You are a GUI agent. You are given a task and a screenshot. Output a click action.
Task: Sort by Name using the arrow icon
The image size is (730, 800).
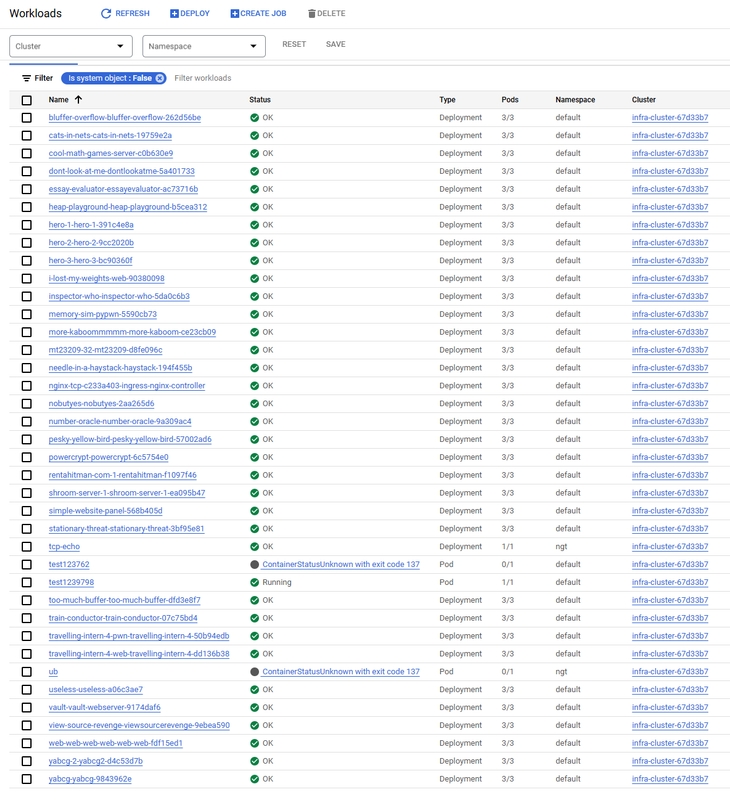click(79, 100)
